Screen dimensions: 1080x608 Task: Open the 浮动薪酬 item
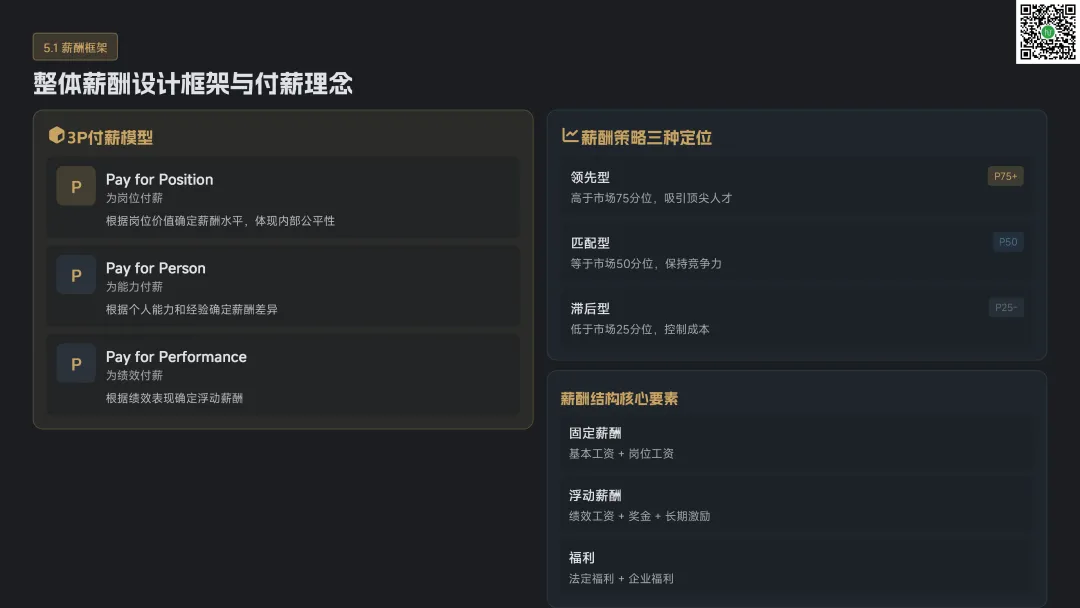click(796, 505)
